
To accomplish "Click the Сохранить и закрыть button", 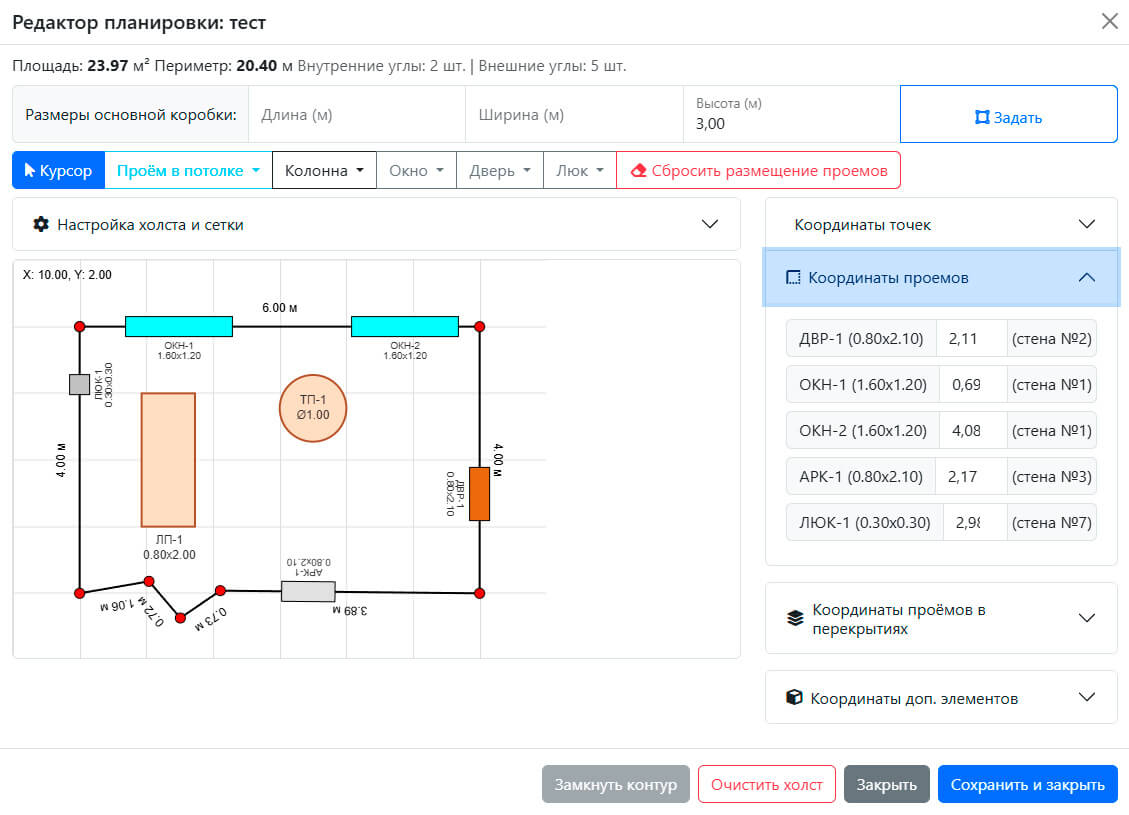I will click(x=1027, y=784).
